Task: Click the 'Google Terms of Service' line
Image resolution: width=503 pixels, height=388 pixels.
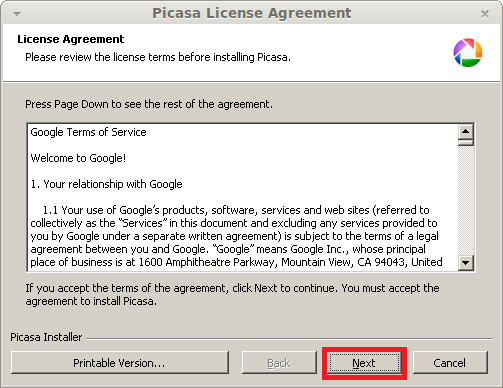Action: click(x=88, y=132)
